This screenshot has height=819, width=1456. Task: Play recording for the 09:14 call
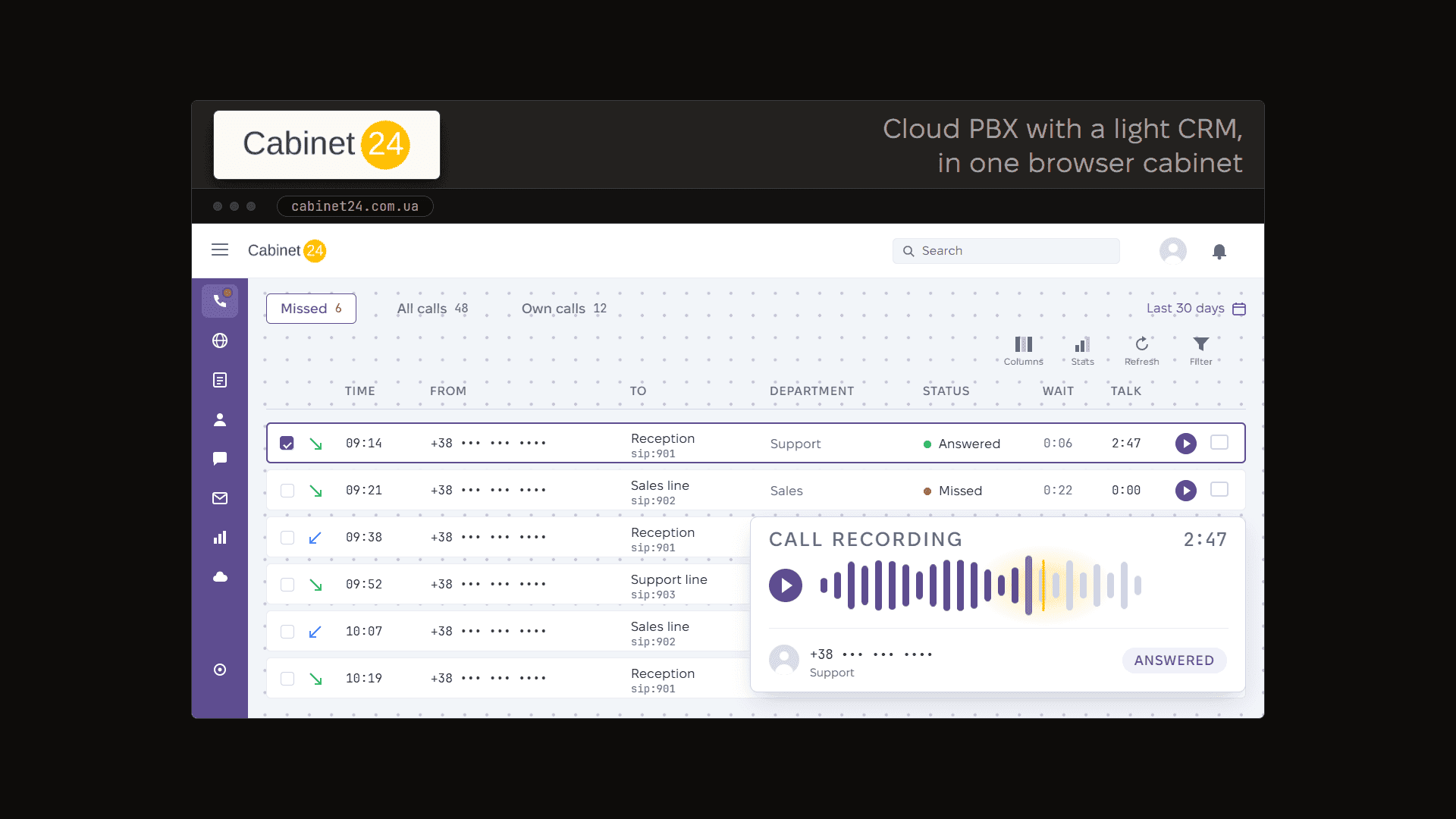coord(1186,444)
